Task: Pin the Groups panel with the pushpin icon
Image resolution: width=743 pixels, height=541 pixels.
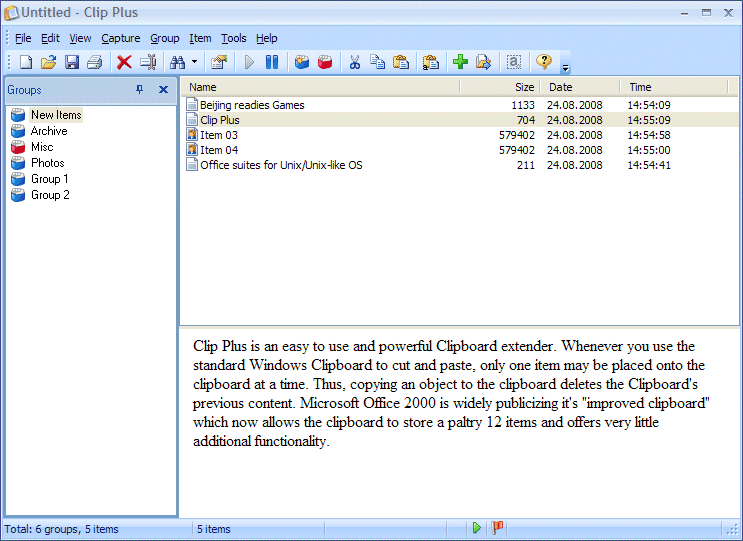Action: [x=139, y=89]
